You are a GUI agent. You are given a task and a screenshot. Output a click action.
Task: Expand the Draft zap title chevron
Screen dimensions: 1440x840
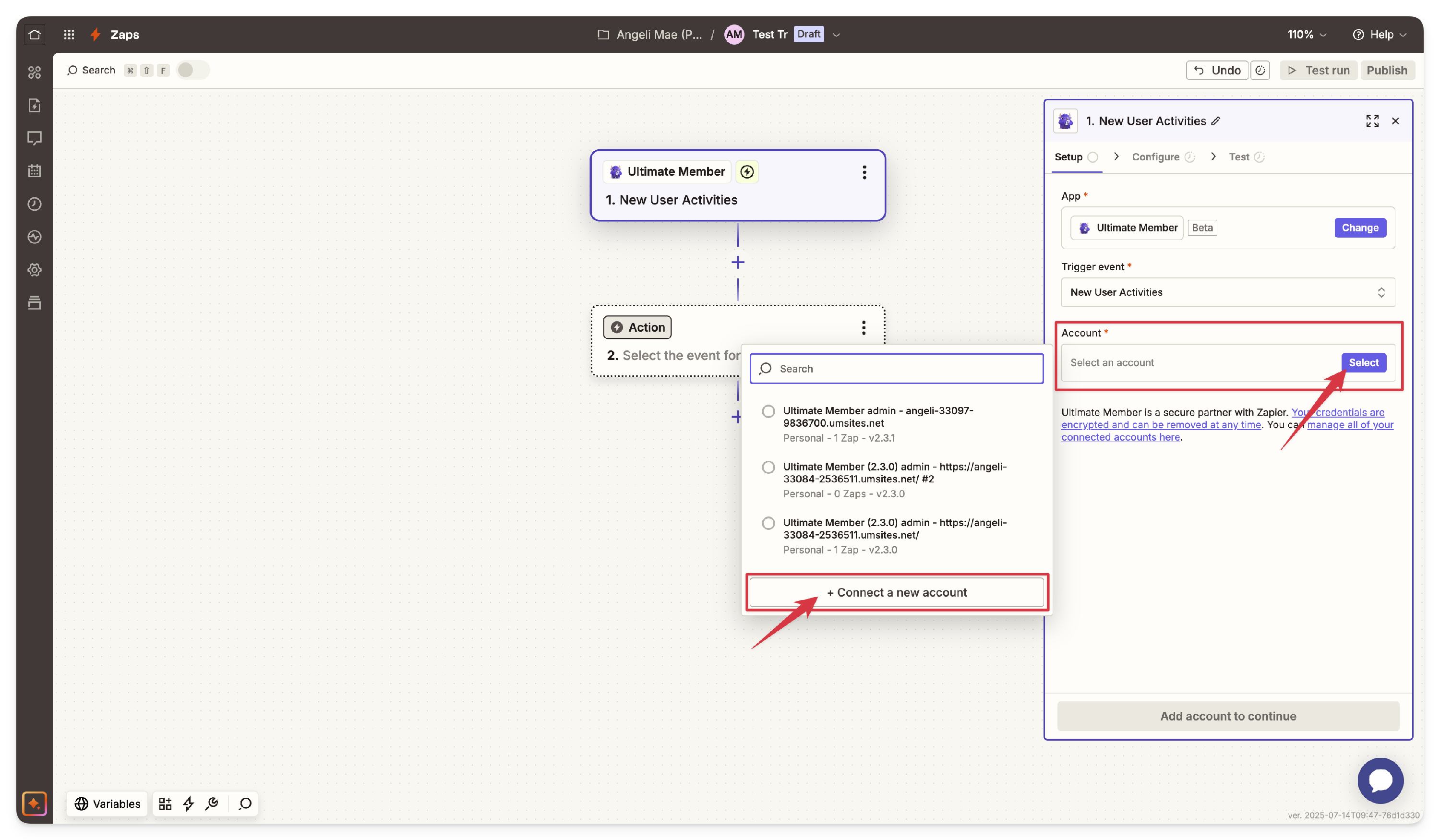click(836, 34)
